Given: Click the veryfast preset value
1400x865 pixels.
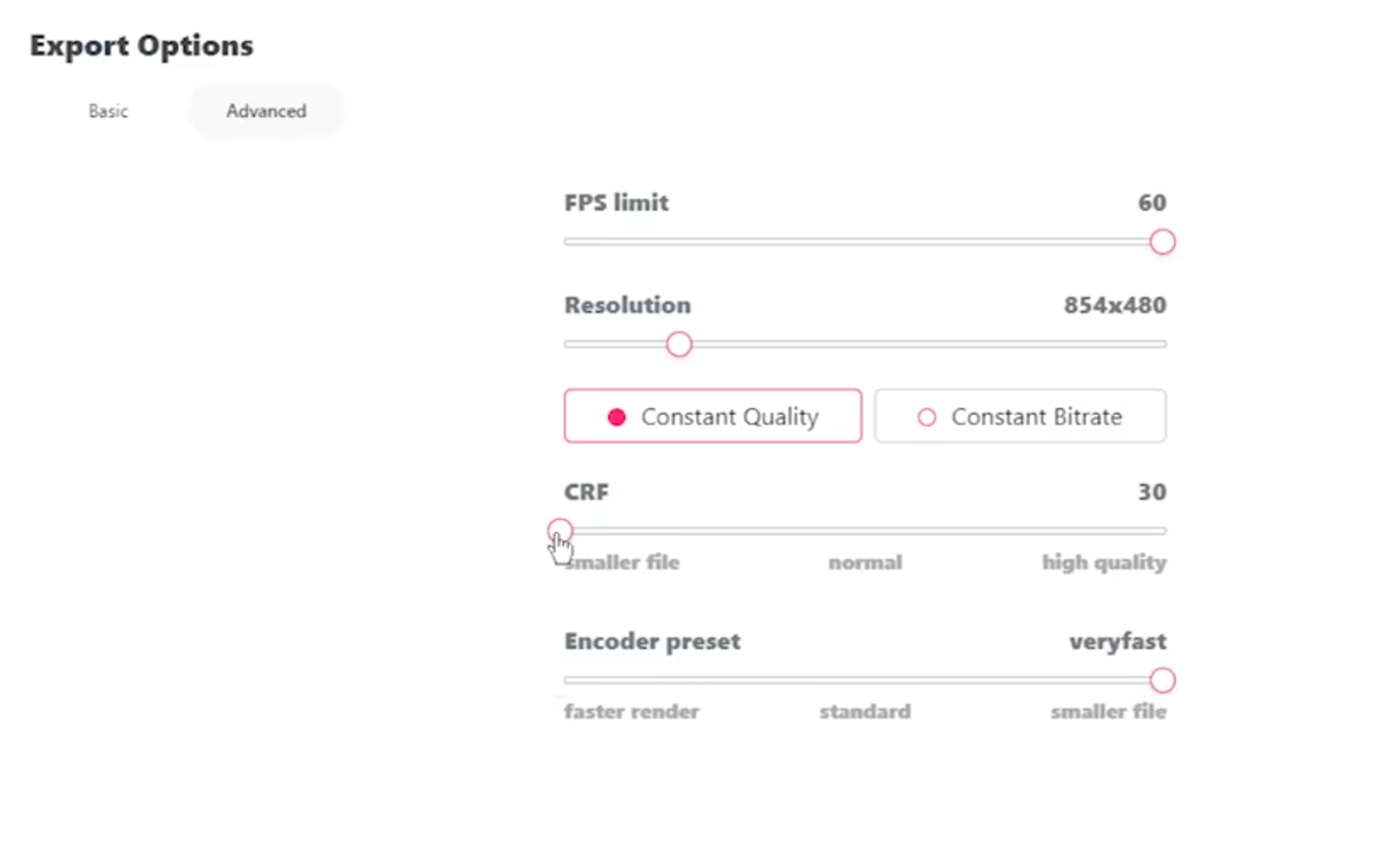Looking at the screenshot, I should (1118, 642).
